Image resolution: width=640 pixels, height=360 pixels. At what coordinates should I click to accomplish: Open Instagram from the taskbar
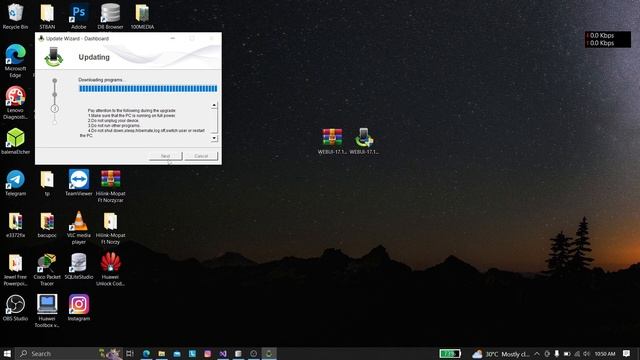pos(207,353)
